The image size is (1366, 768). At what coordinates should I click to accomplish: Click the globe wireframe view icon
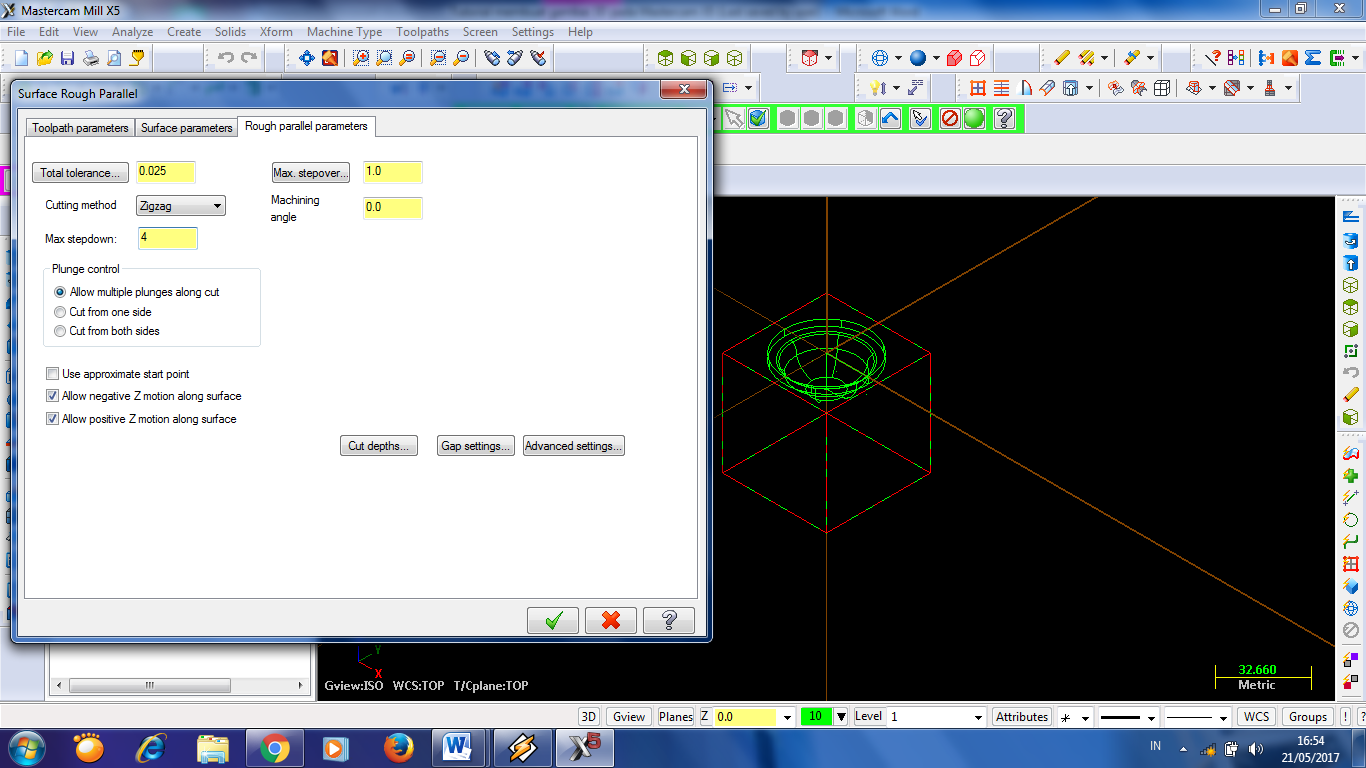click(x=880, y=58)
